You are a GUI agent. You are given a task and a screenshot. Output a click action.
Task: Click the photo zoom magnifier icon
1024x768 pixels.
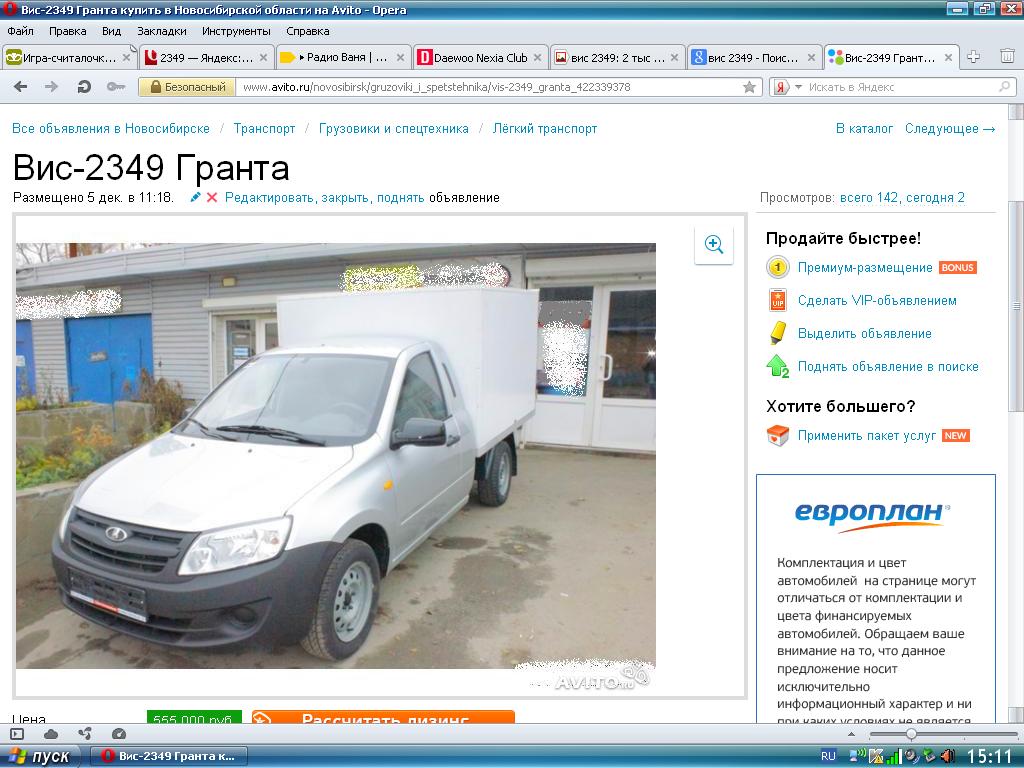(714, 245)
